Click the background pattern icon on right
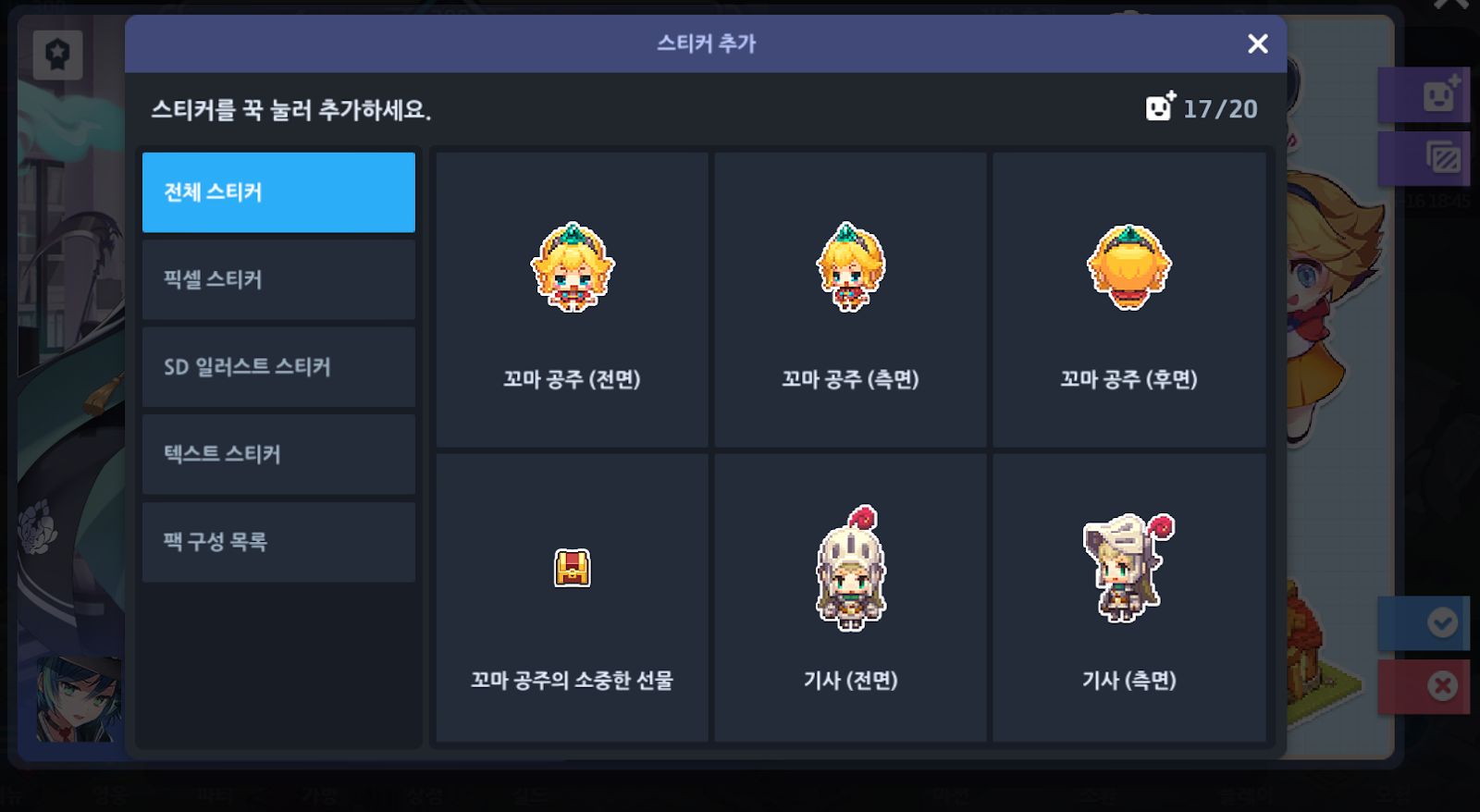Screen dimensions: 1480x812 tap(1442, 158)
